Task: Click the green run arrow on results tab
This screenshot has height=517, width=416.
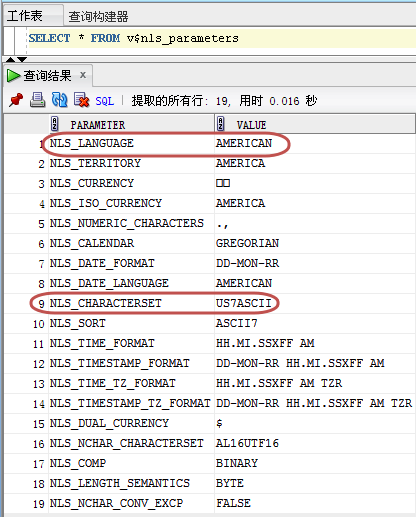Action: (x=13, y=76)
